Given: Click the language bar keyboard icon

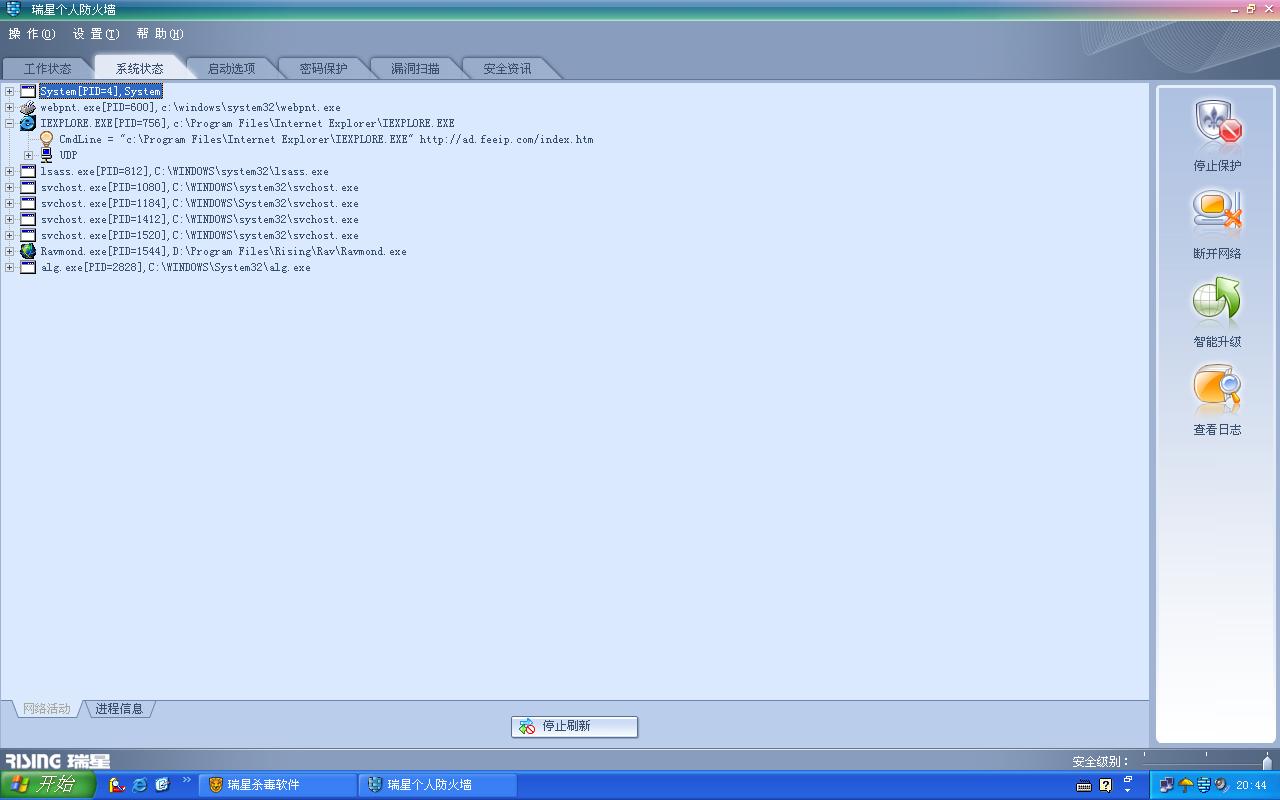Looking at the screenshot, I should click(x=1084, y=786).
